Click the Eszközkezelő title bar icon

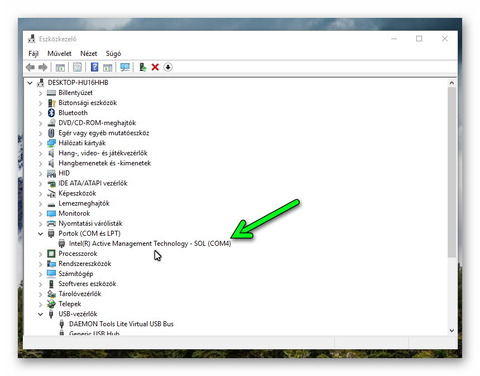pos(32,39)
